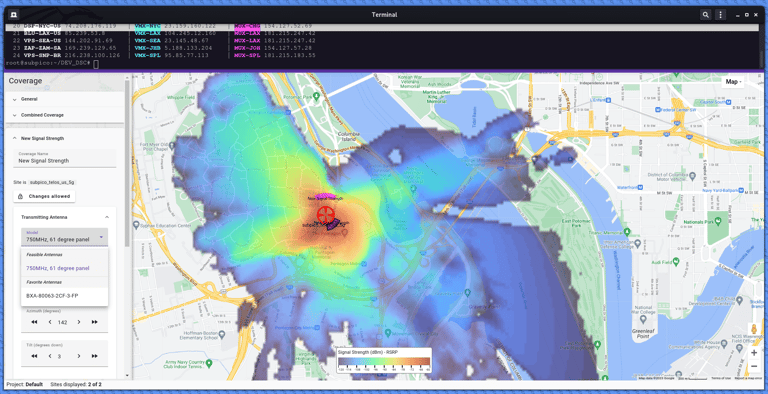The height and width of the screenshot is (394, 768).
Task: Open the terminal three-dot menu
Action: [x=720, y=15]
